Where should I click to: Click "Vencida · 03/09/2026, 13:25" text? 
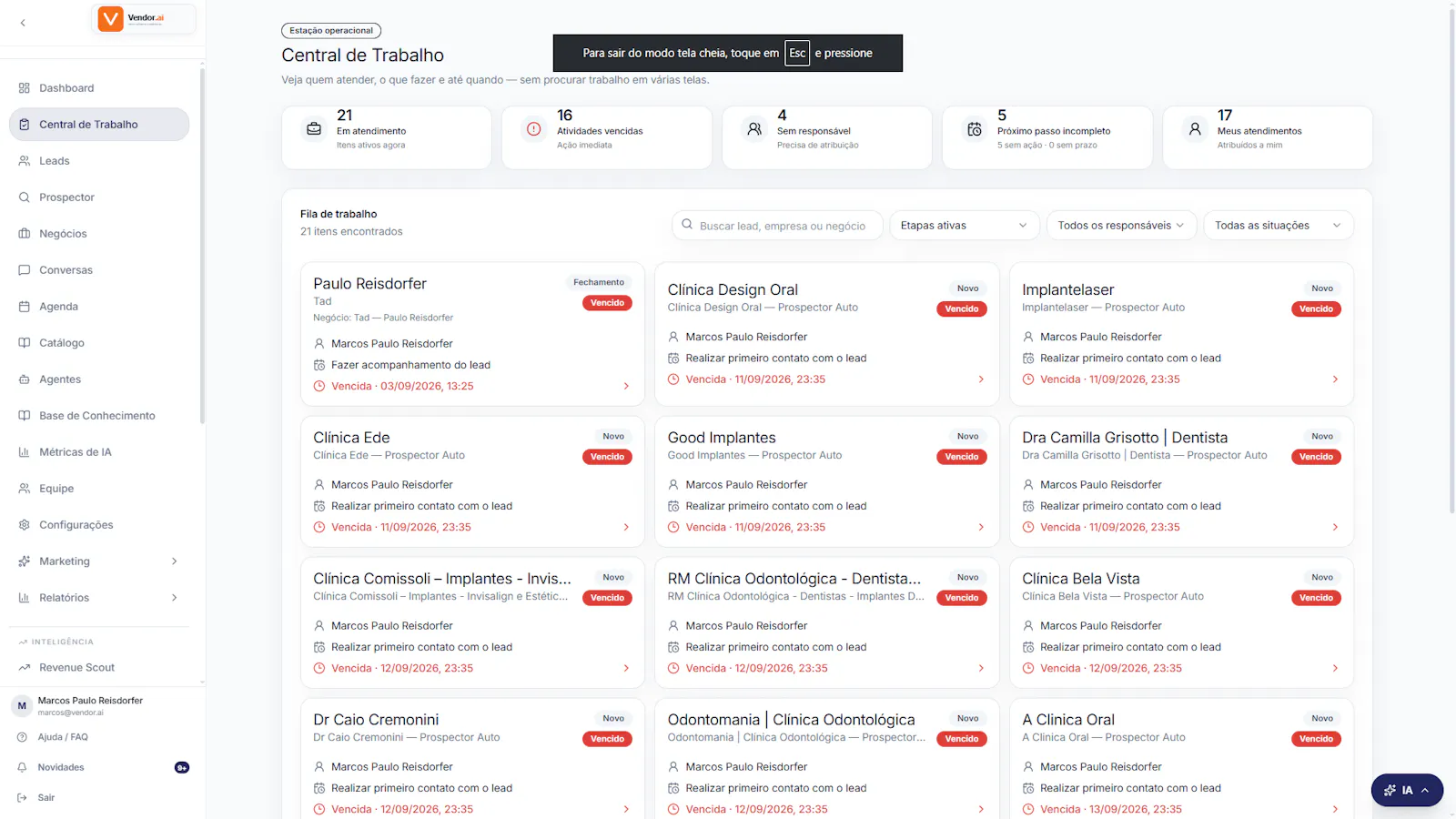point(402,386)
